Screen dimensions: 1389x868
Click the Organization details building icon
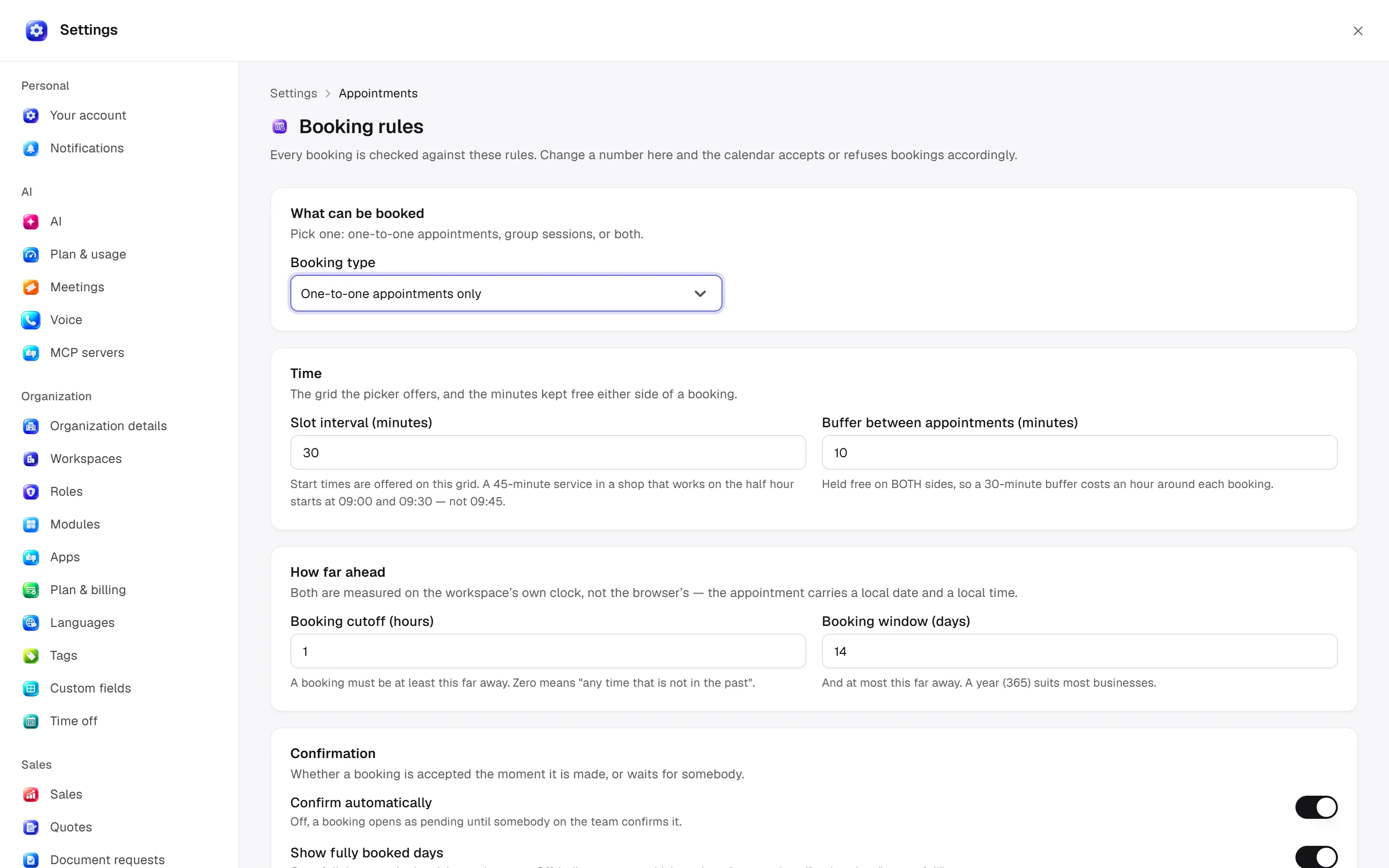click(x=31, y=426)
